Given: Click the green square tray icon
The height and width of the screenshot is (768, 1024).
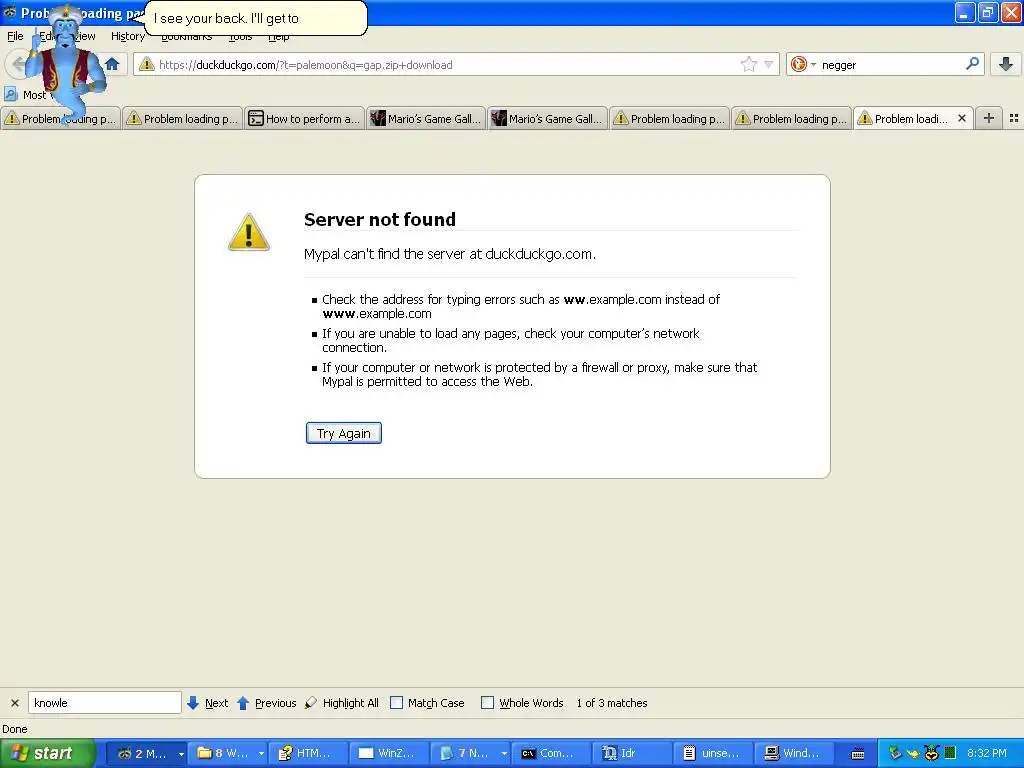Looking at the screenshot, I should pos(950,753).
